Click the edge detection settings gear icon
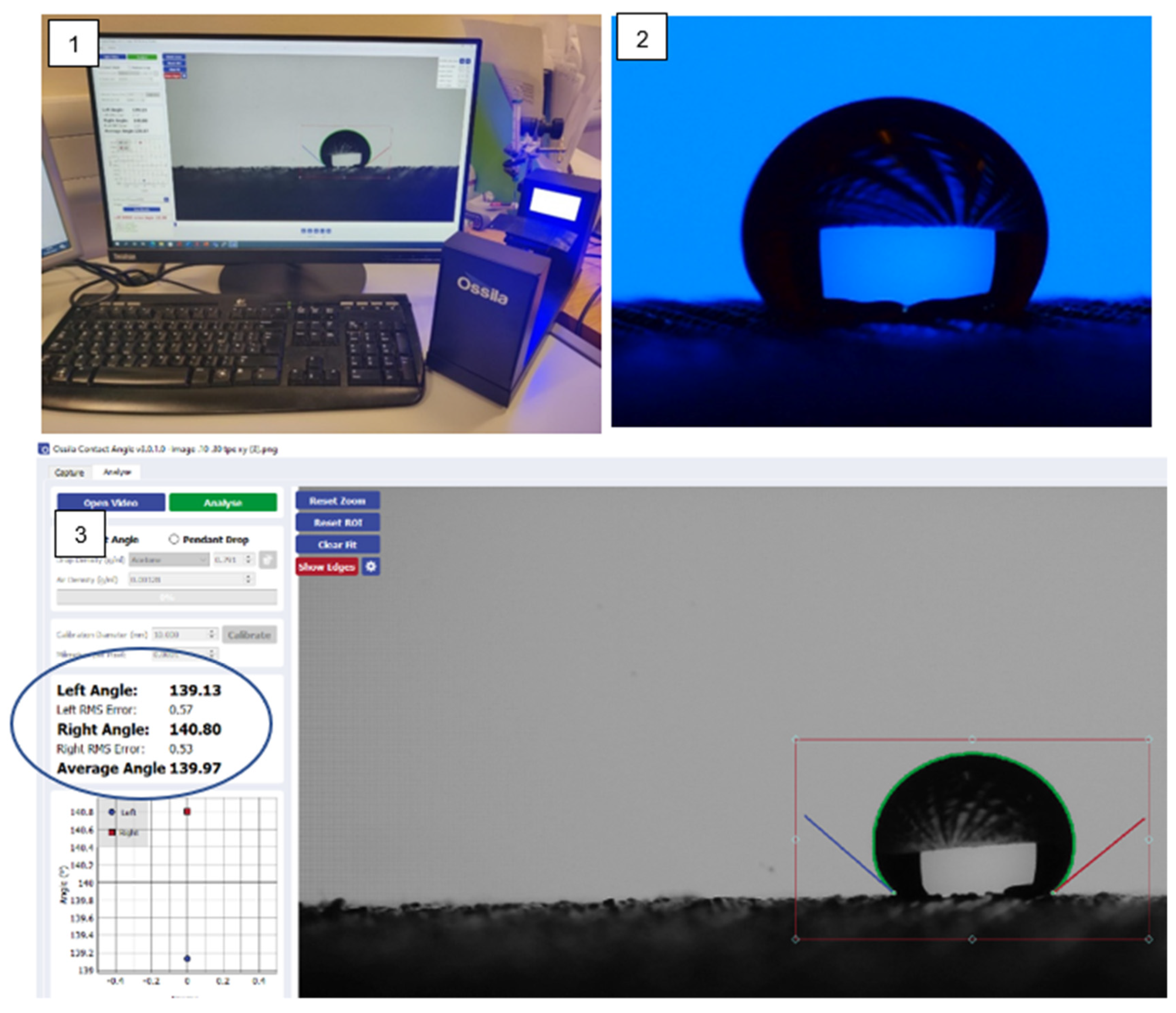 pyautogui.click(x=371, y=566)
